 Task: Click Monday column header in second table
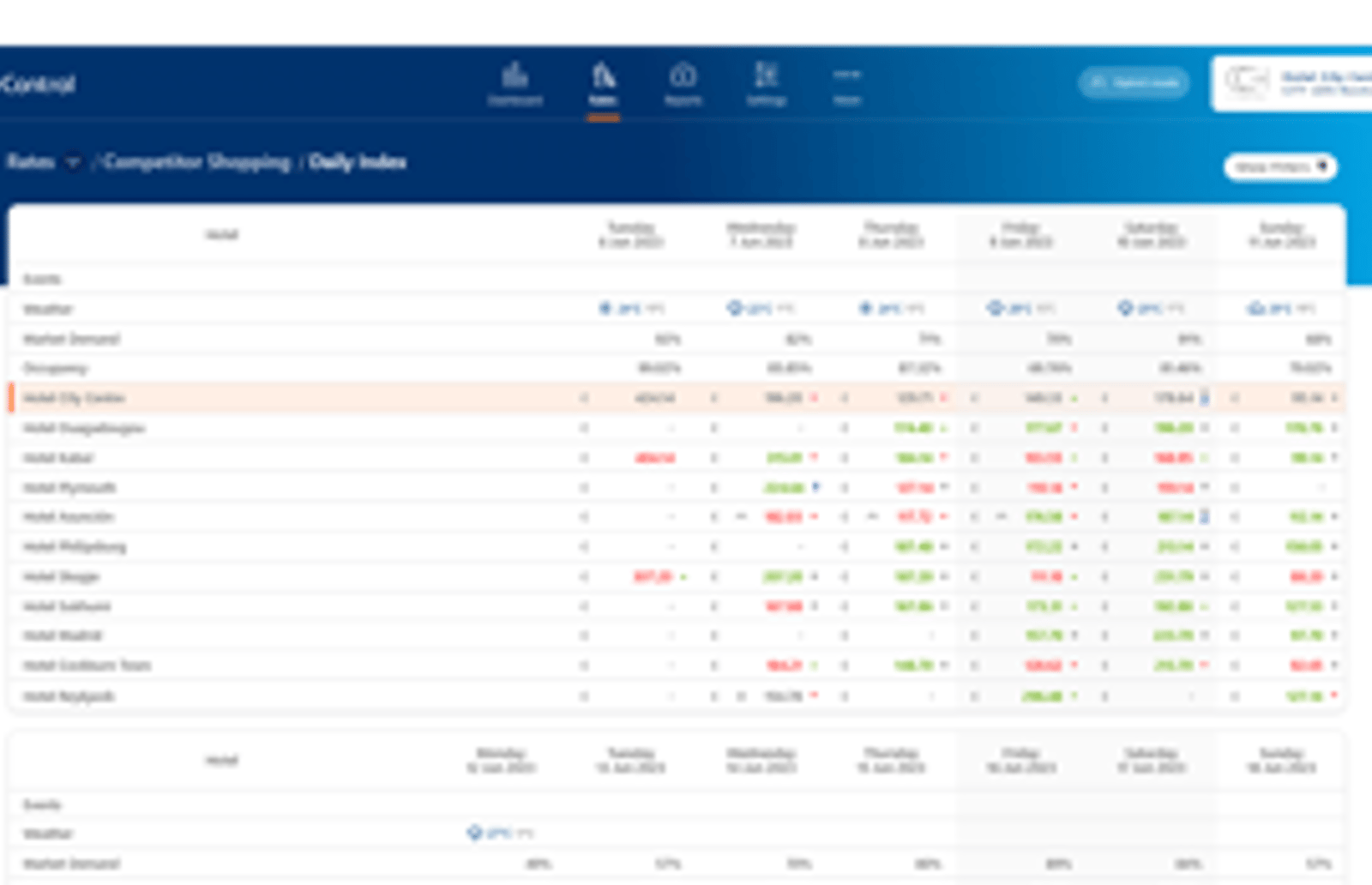pos(502,760)
